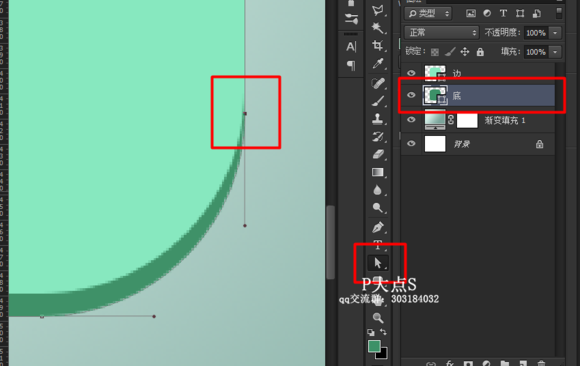The width and height of the screenshot is (580, 366).
Task: Select the Eraser tool
Action: (377, 154)
